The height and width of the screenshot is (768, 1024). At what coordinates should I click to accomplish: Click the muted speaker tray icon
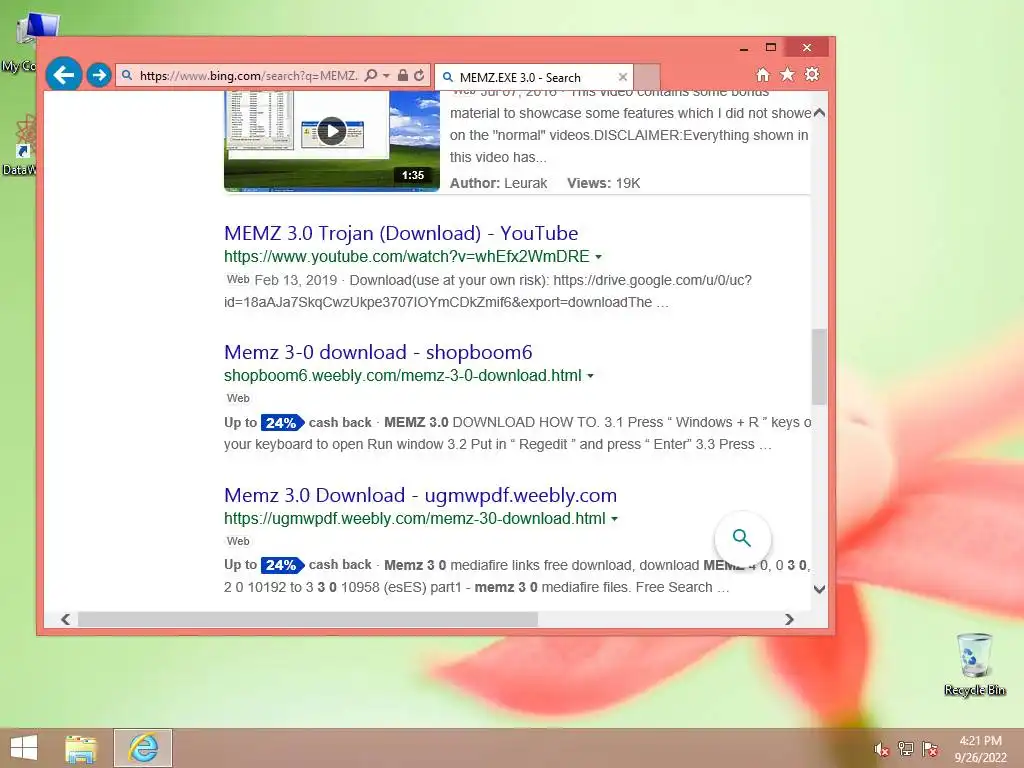click(x=882, y=749)
